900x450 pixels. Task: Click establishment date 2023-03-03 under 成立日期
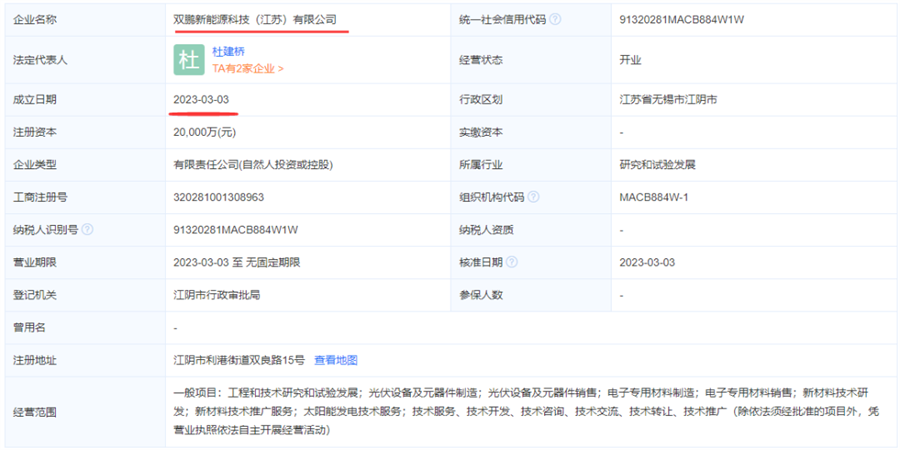coord(201,100)
